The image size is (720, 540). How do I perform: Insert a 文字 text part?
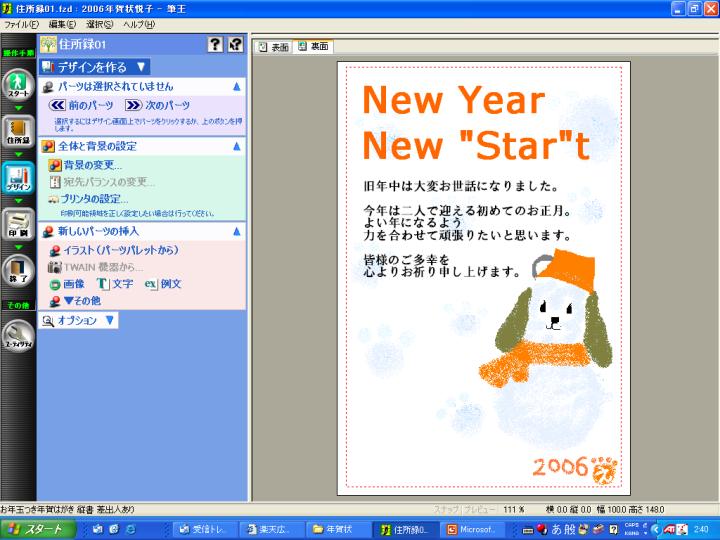(x=115, y=284)
